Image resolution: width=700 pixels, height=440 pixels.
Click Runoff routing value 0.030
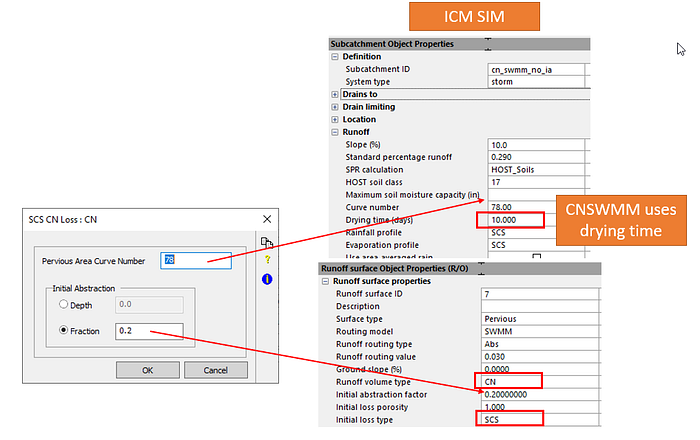click(540, 357)
